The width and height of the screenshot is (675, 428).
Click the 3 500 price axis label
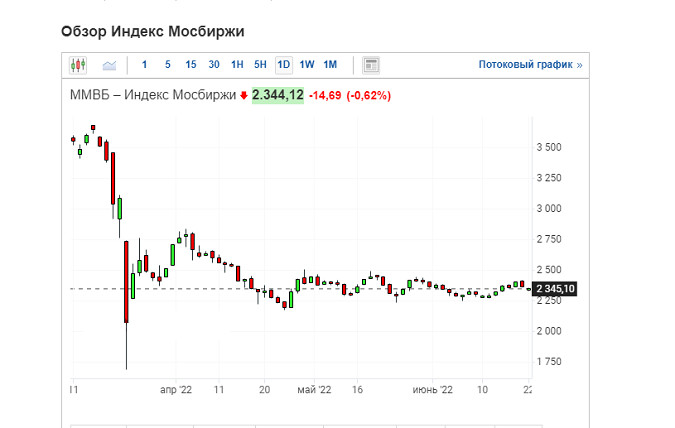[549, 147]
